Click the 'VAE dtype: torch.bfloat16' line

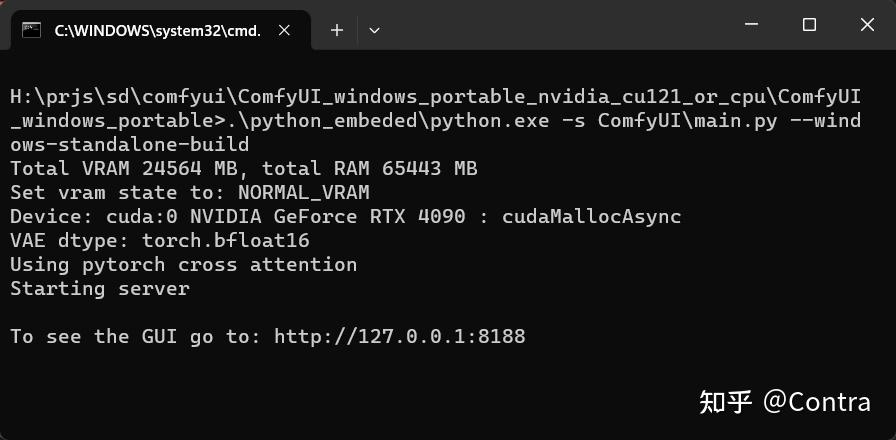[x=159, y=241]
